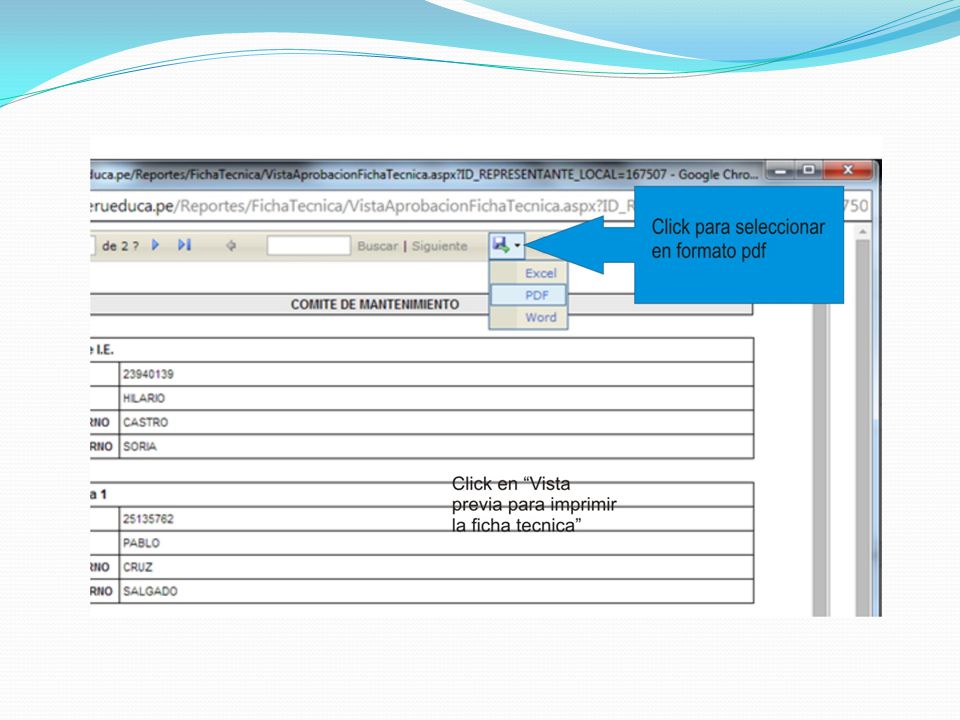This screenshot has width=960, height=720.
Task: Go to next report page arrow
Action: [156, 245]
